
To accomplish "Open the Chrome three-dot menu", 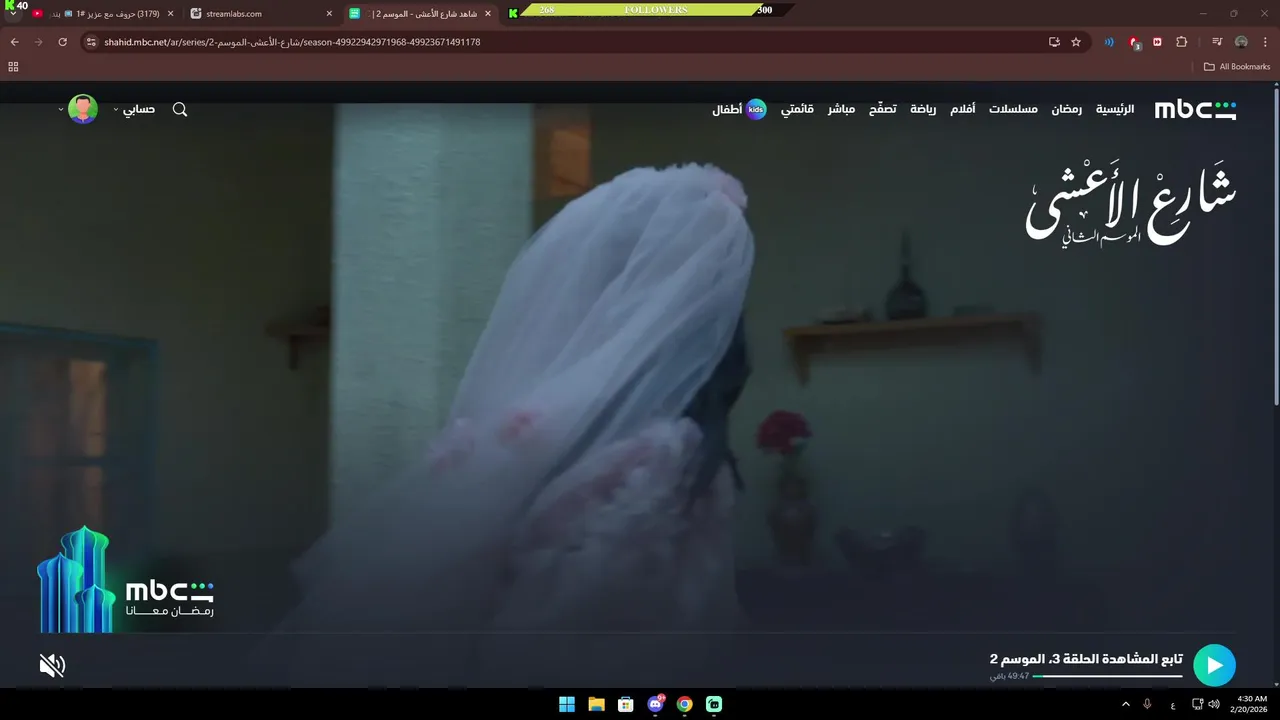I will coord(1265,42).
